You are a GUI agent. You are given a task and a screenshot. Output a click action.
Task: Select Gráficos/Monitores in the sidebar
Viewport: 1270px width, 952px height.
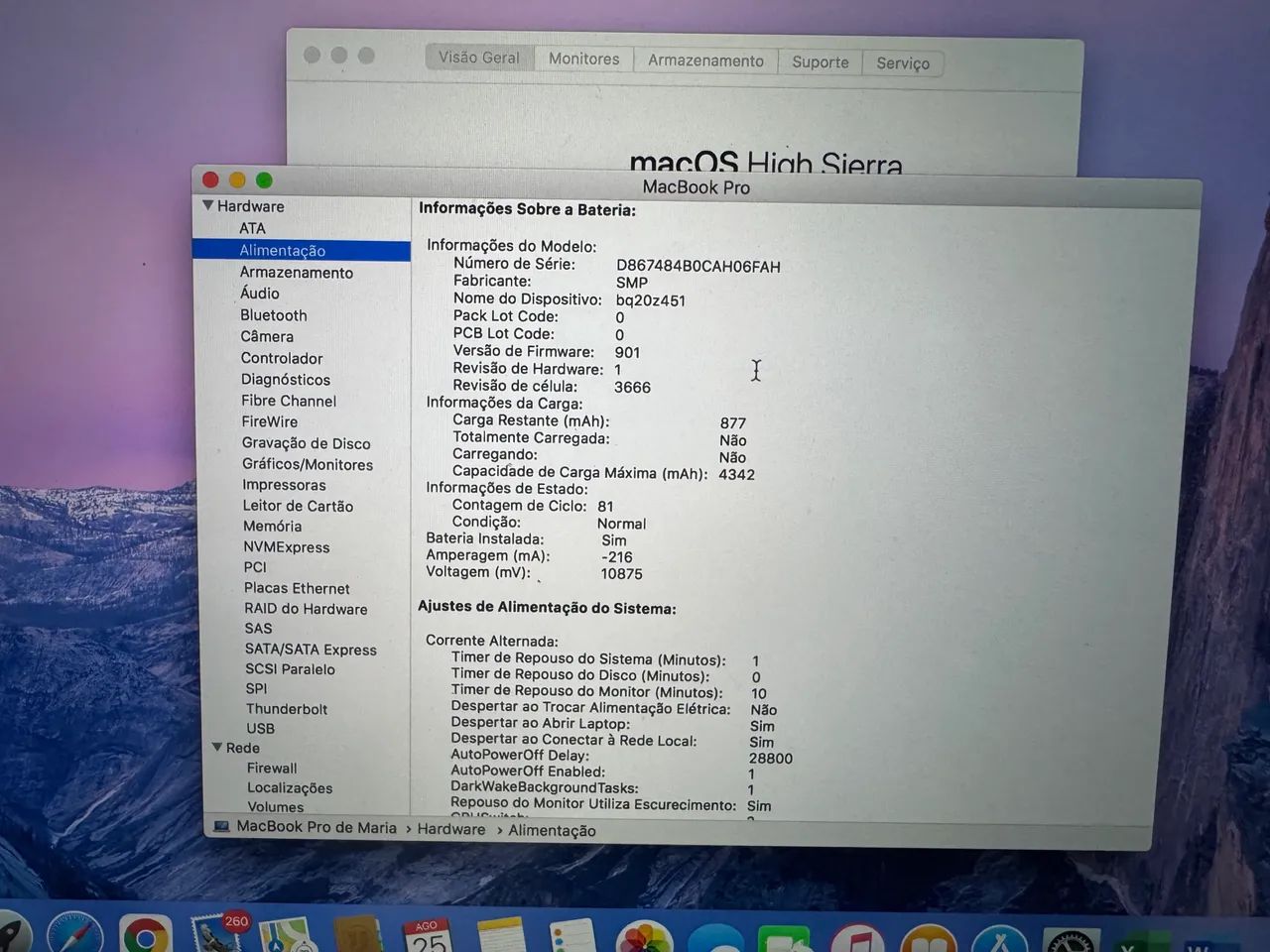[308, 464]
